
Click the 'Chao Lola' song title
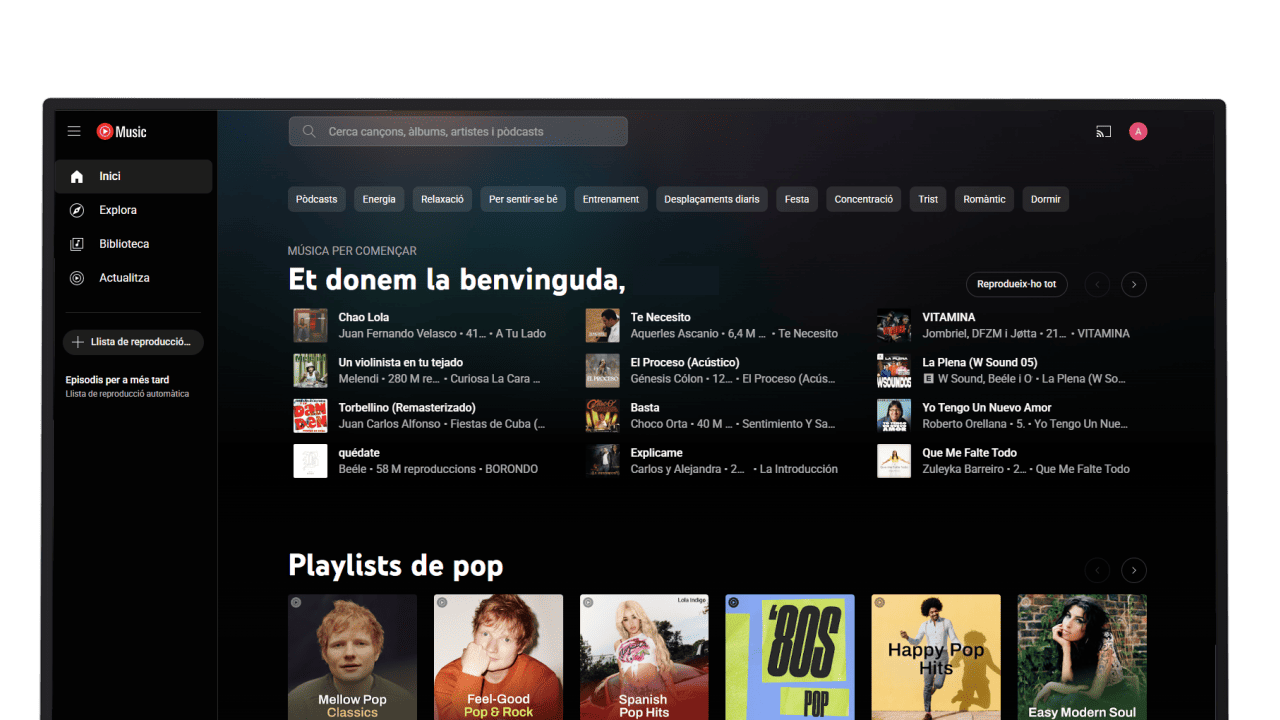364,317
